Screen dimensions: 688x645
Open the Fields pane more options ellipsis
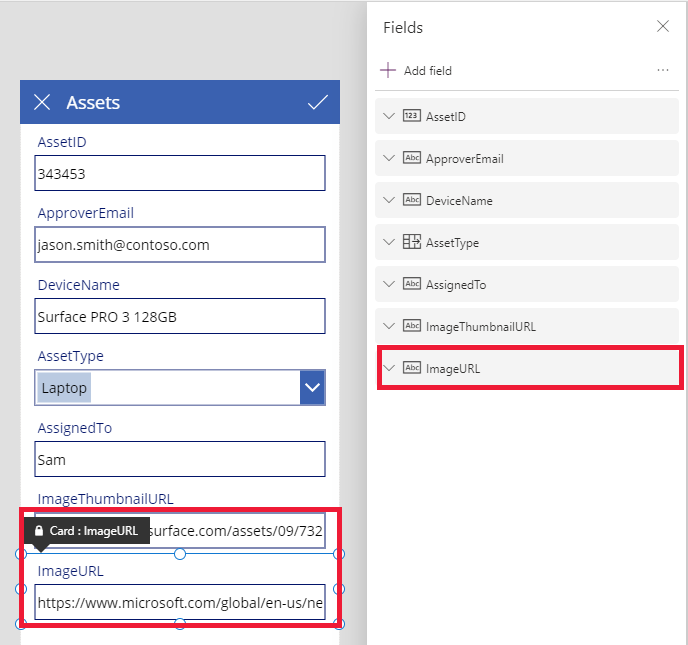pyautogui.click(x=663, y=70)
